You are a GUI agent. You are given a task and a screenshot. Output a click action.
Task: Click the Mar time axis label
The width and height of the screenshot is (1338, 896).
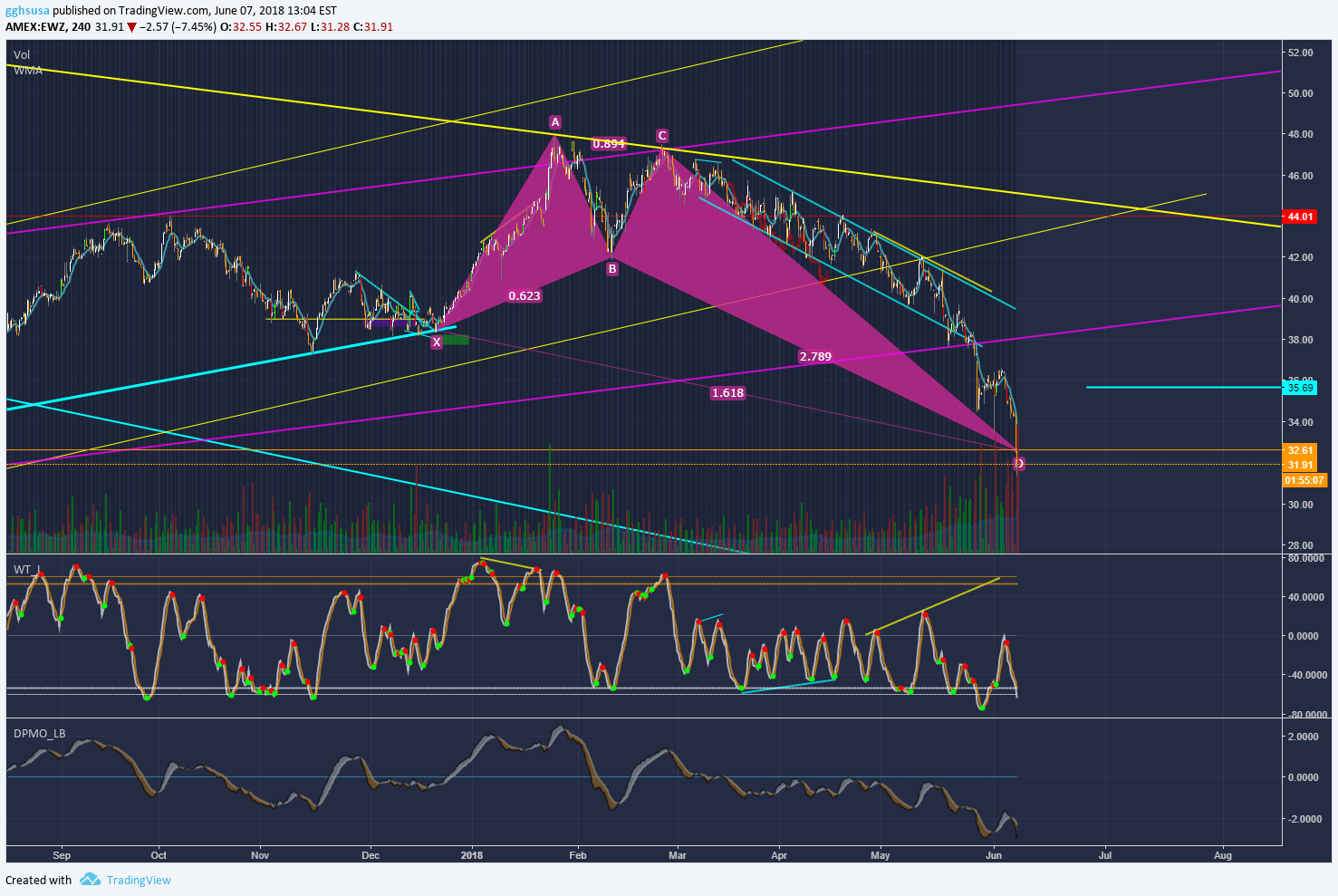(x=677, y=854)
